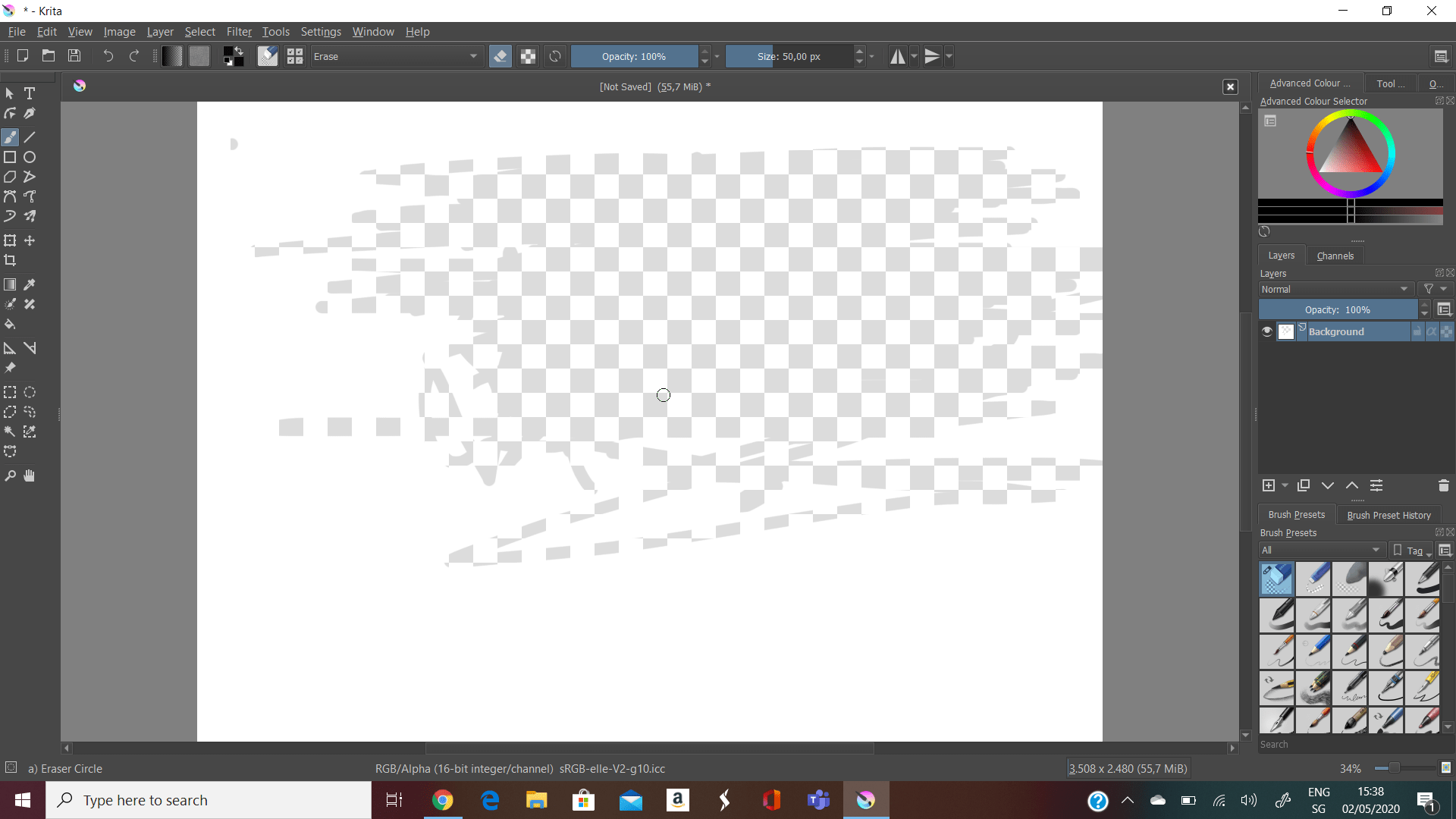Click the Undo arrow icon
Screen dimensions: 1456x819
tap(108, 56)
